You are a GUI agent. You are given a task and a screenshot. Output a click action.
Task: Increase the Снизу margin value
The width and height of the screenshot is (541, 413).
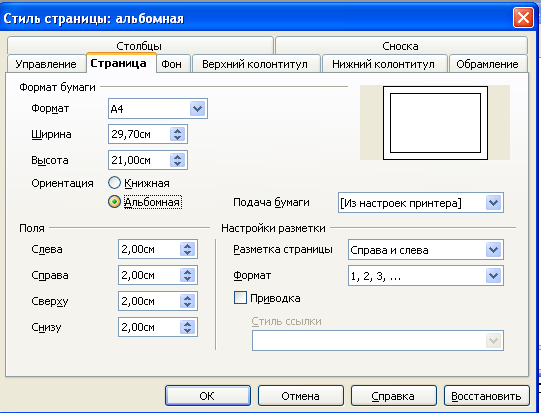click(x=188, y=323)
